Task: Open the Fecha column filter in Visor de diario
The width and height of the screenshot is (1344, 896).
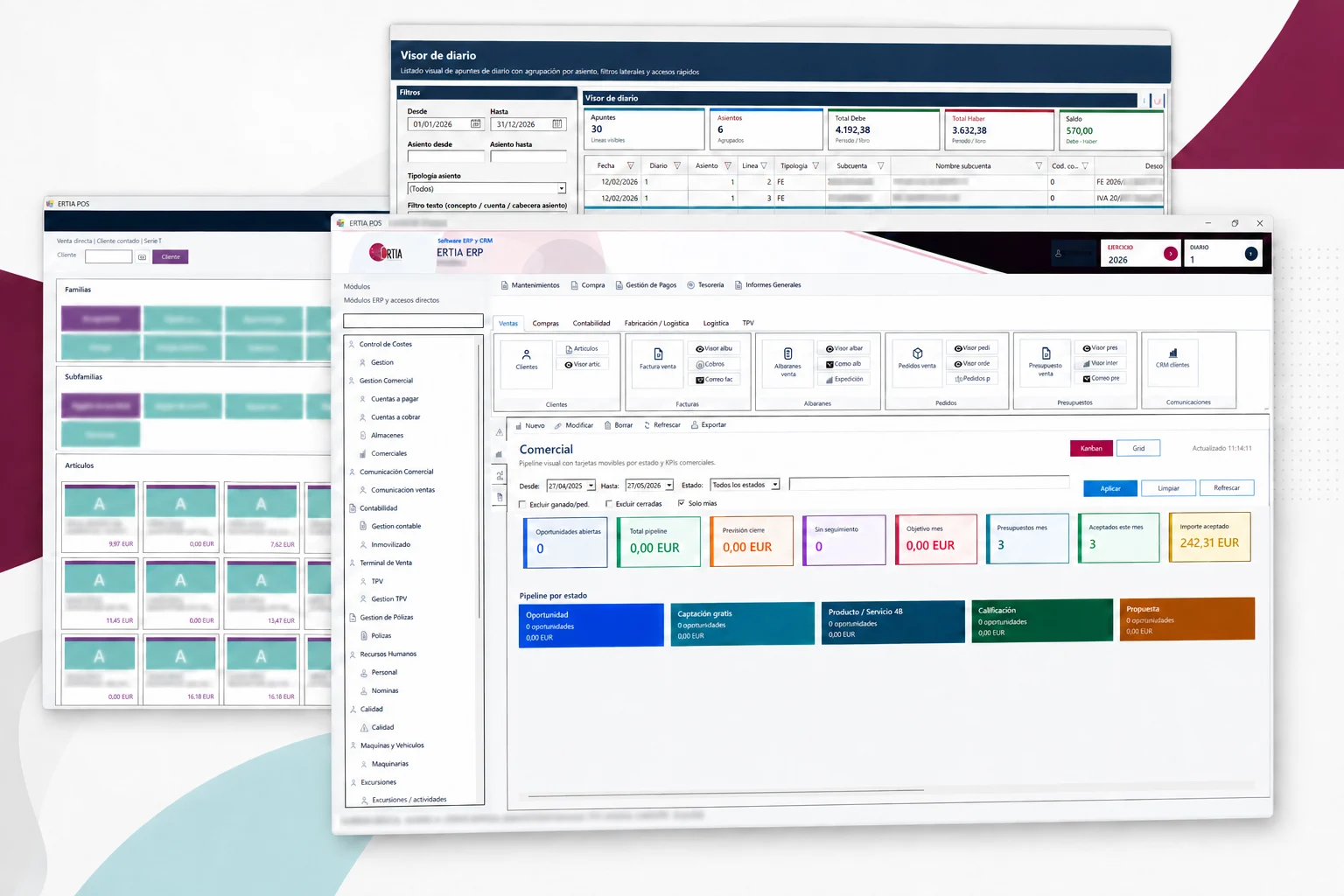Action: pyautogui.click(x=630, y=165)
